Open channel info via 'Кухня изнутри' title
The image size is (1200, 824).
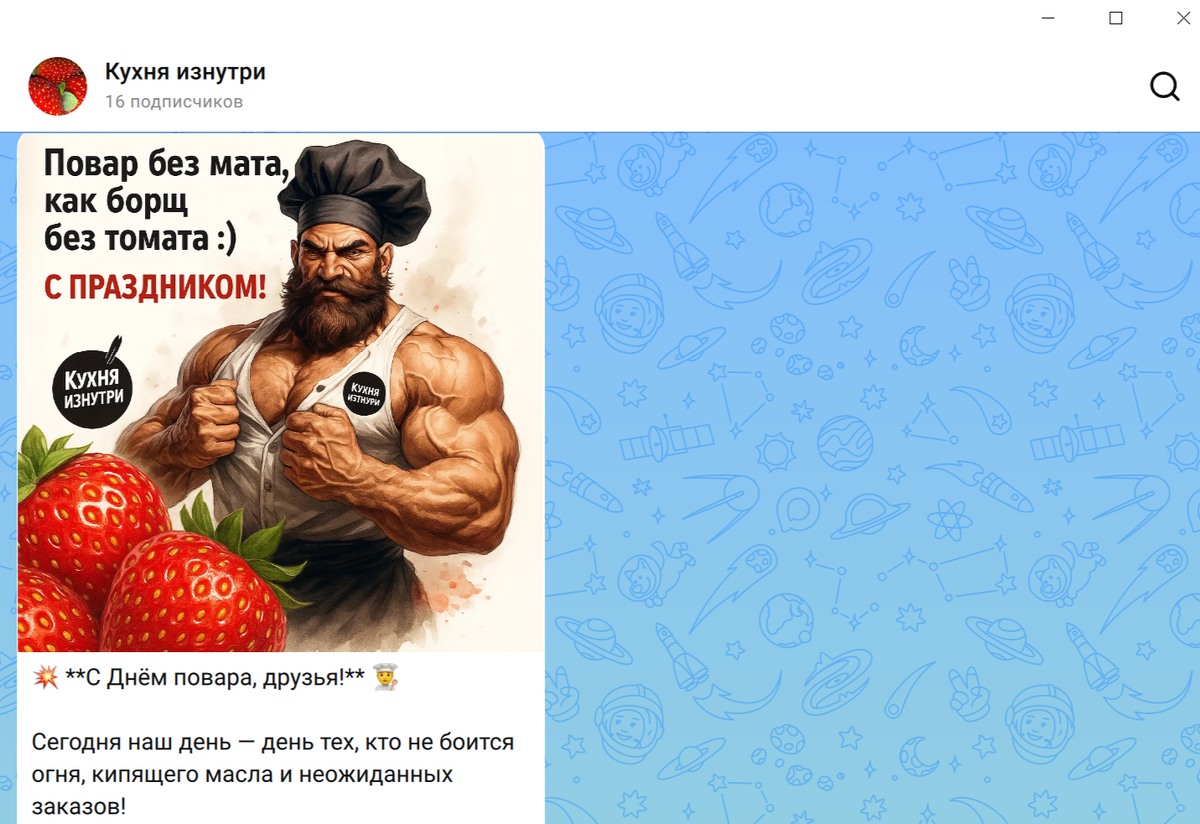coord(185,72)
